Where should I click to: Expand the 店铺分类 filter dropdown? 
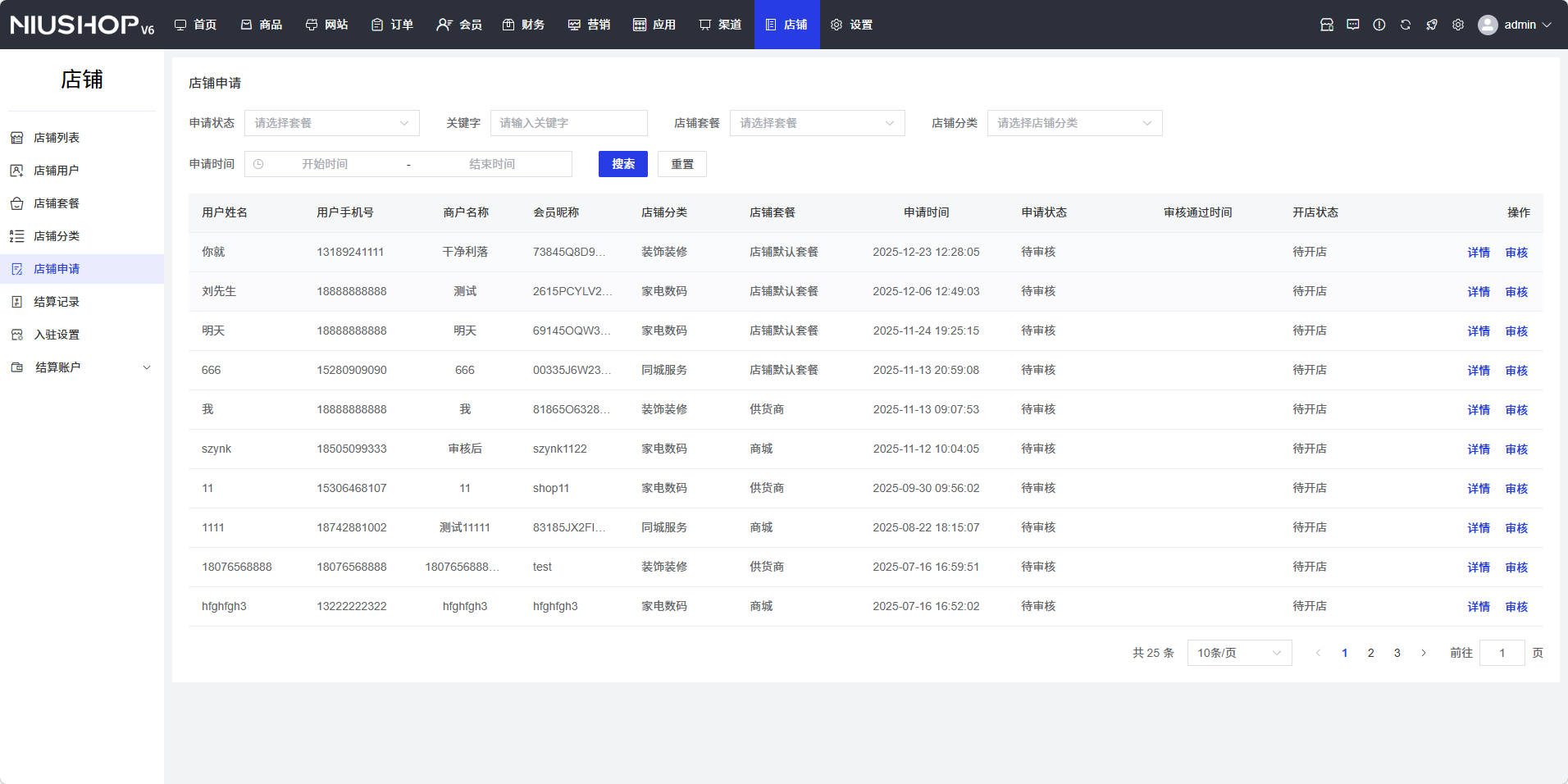pyautogui.click(x=1074, y=123)
